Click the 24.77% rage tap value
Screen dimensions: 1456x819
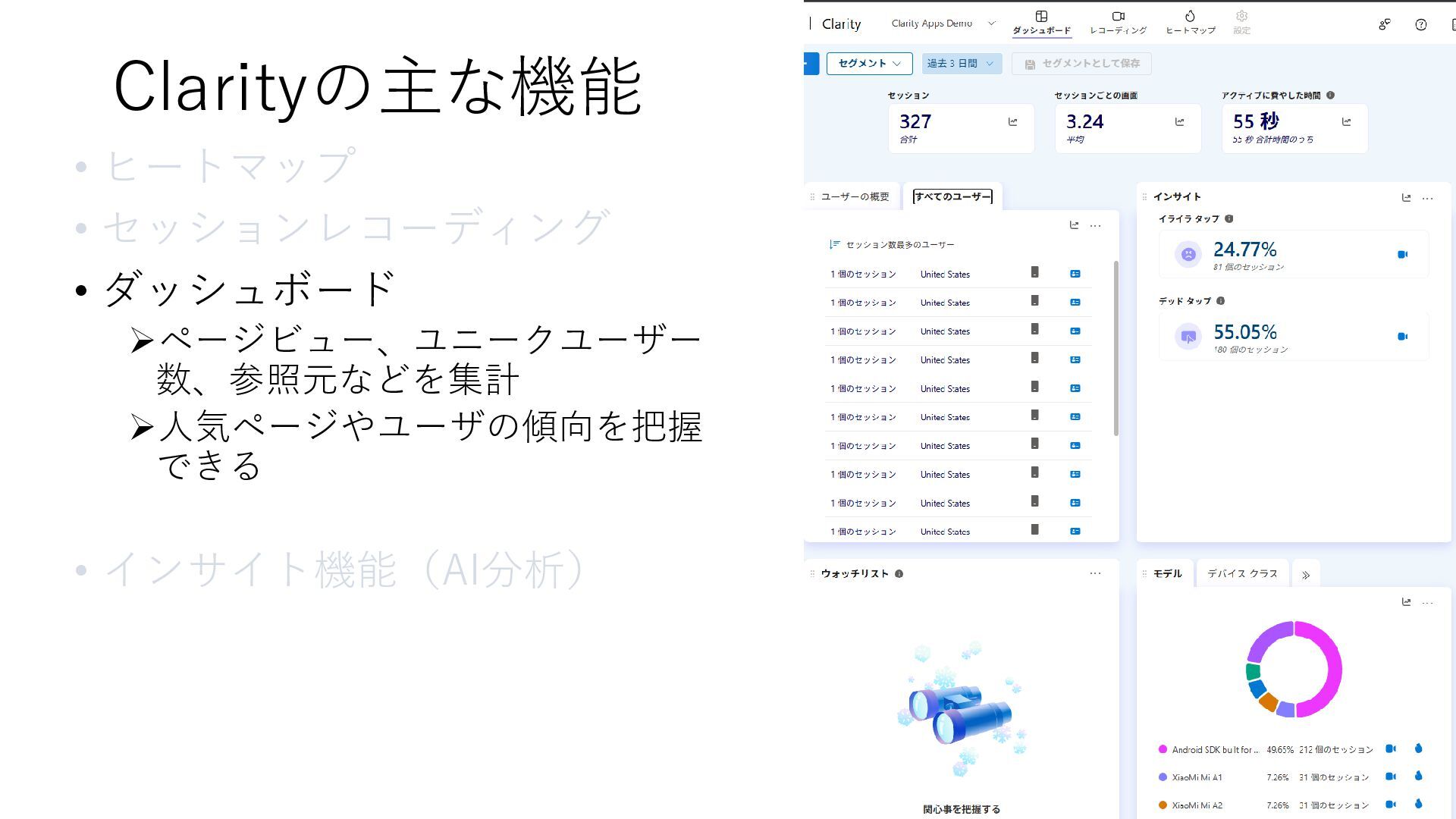coord(1244,249)
